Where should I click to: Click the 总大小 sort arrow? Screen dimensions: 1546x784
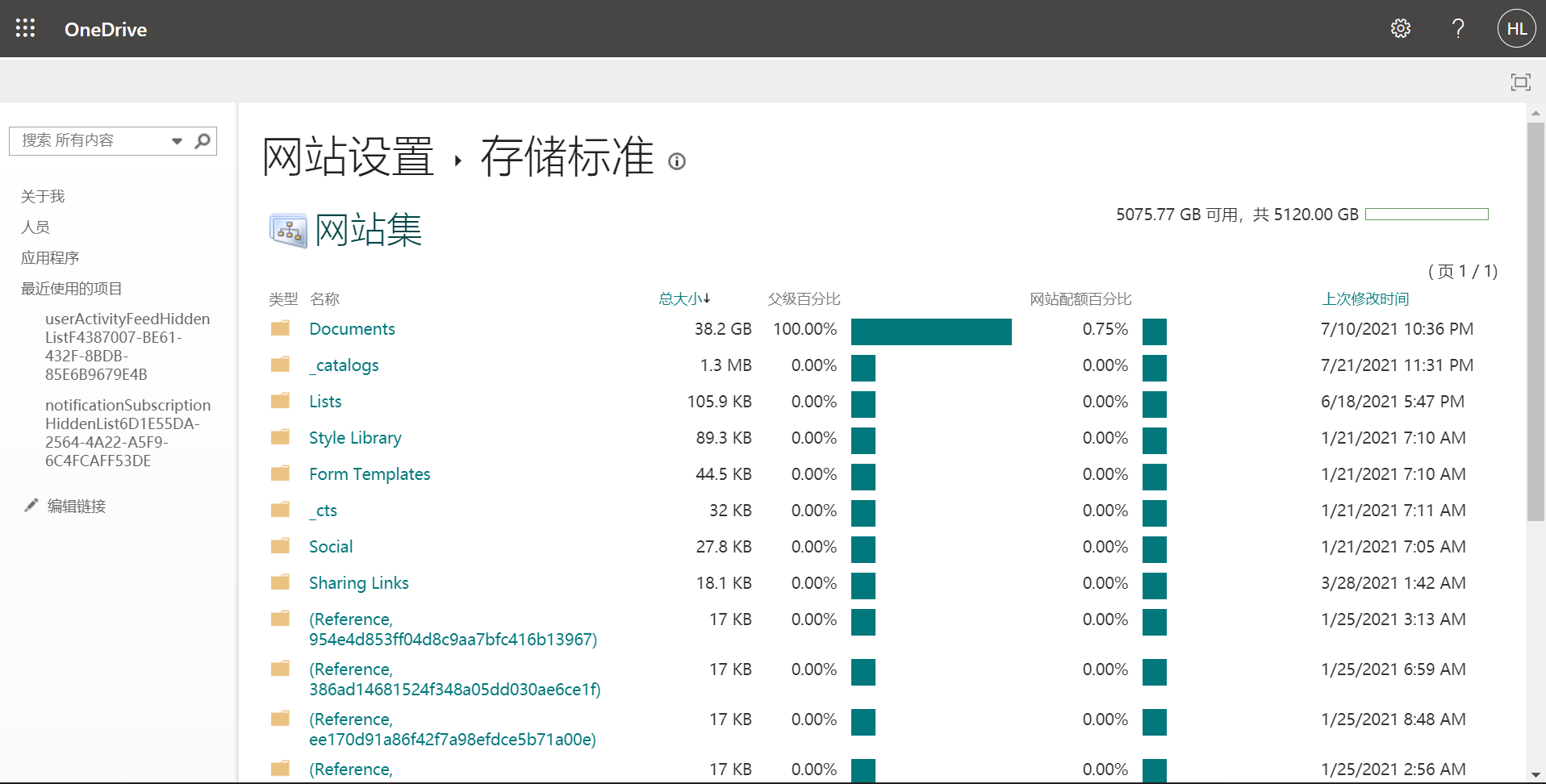[x=708, y=298]
